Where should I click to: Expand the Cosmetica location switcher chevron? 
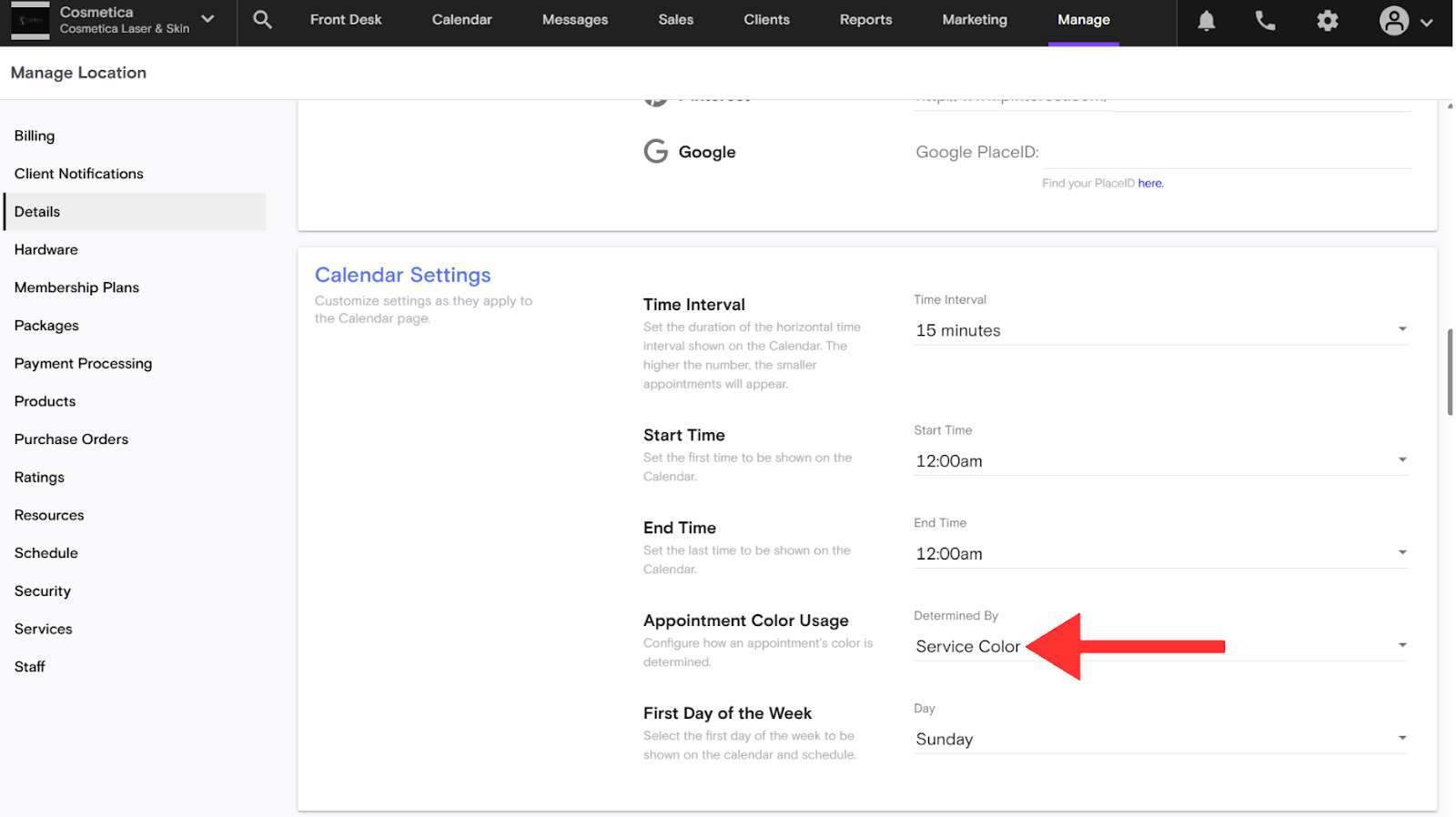[207, 19]
